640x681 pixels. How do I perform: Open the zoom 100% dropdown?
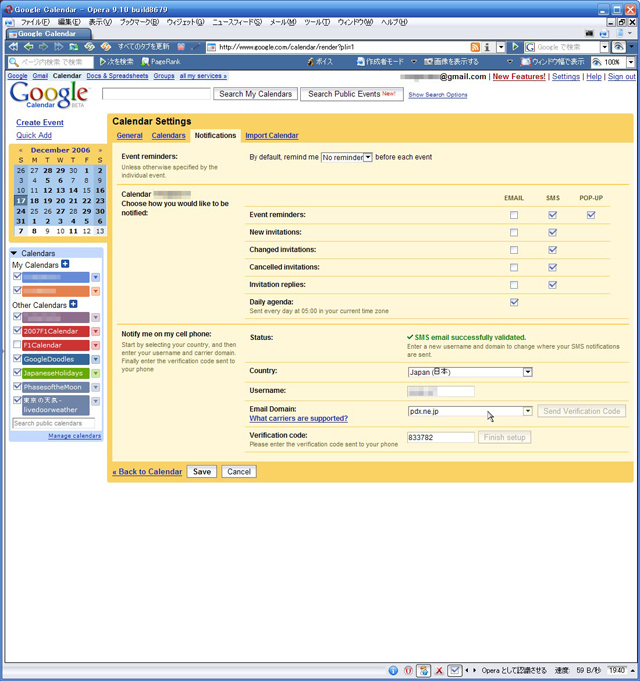click(x=631, y=62)
